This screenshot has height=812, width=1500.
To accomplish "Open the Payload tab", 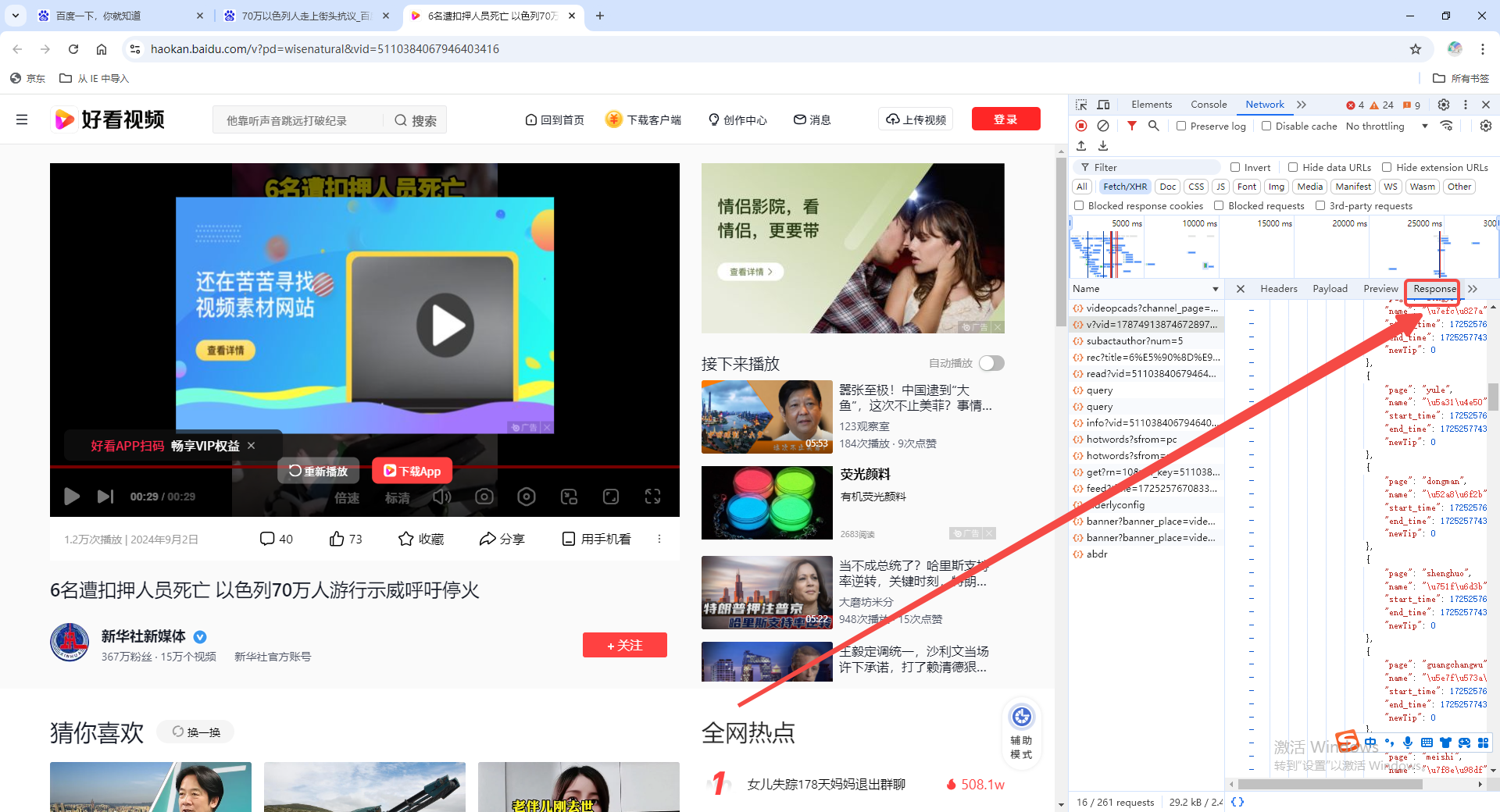I will coord(1330,289).
